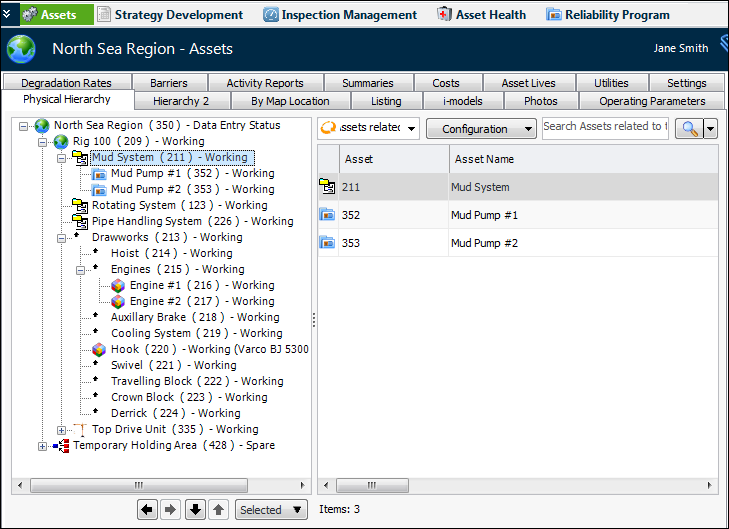Click the globe icon beside Rig 100
This screenshot has width=729, height=529.
[x=61, y=141]
